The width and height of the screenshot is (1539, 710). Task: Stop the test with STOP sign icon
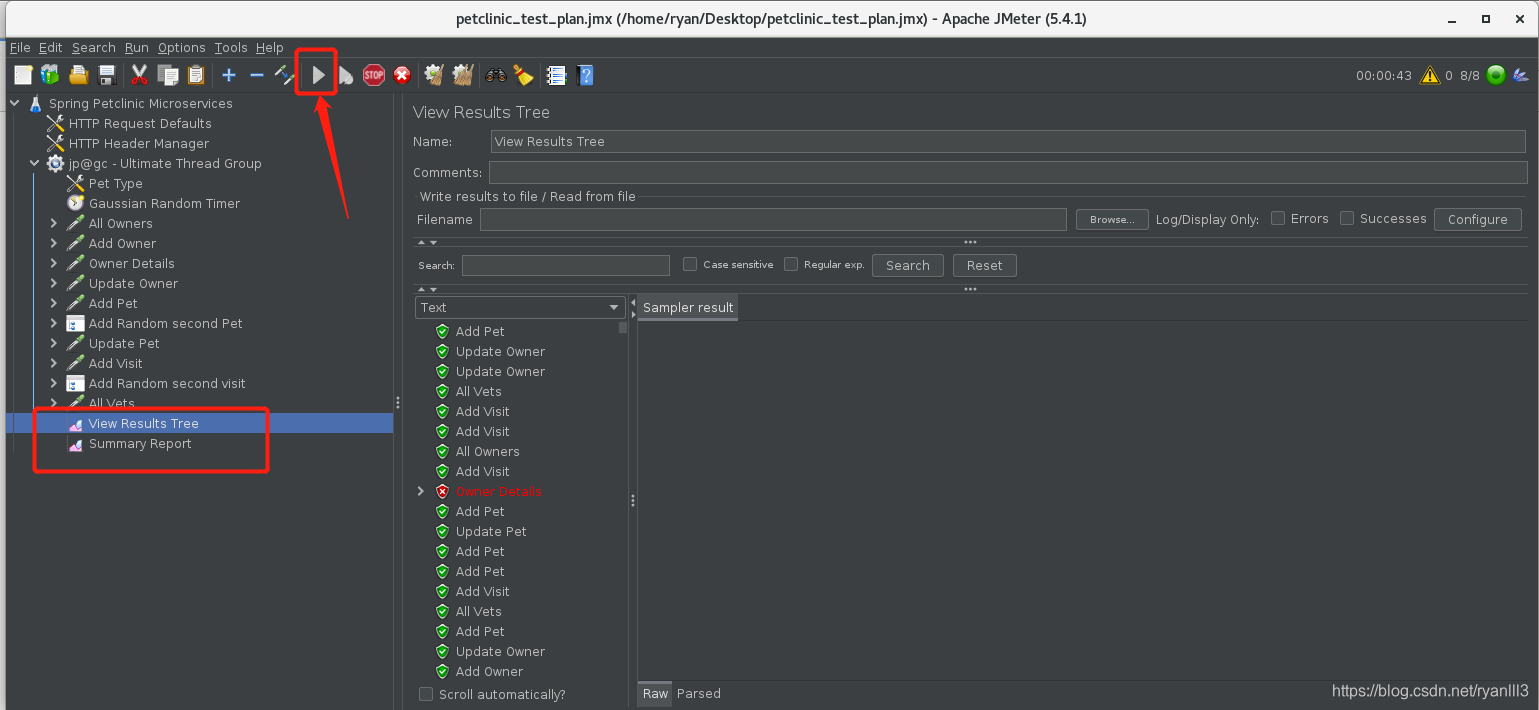tap(374, 75)
